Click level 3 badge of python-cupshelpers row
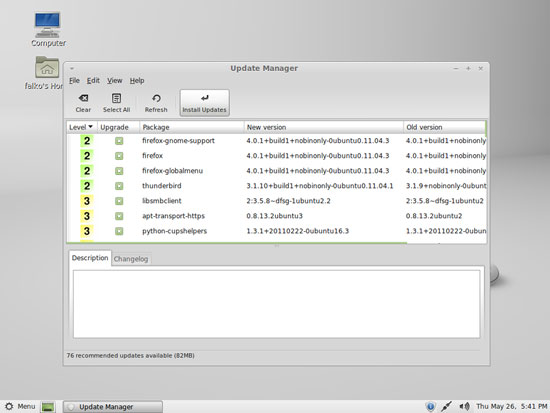This screenshot has height=413, width=550. (x=87, y=231)
